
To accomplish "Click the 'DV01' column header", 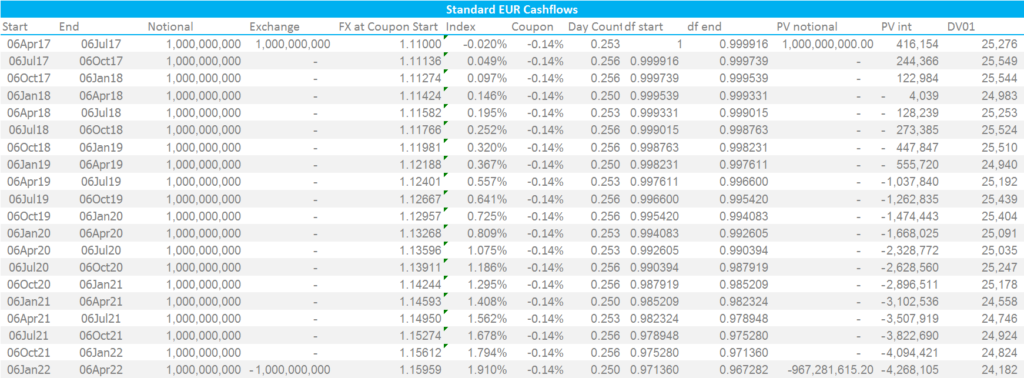I will (x=961, y=27).
